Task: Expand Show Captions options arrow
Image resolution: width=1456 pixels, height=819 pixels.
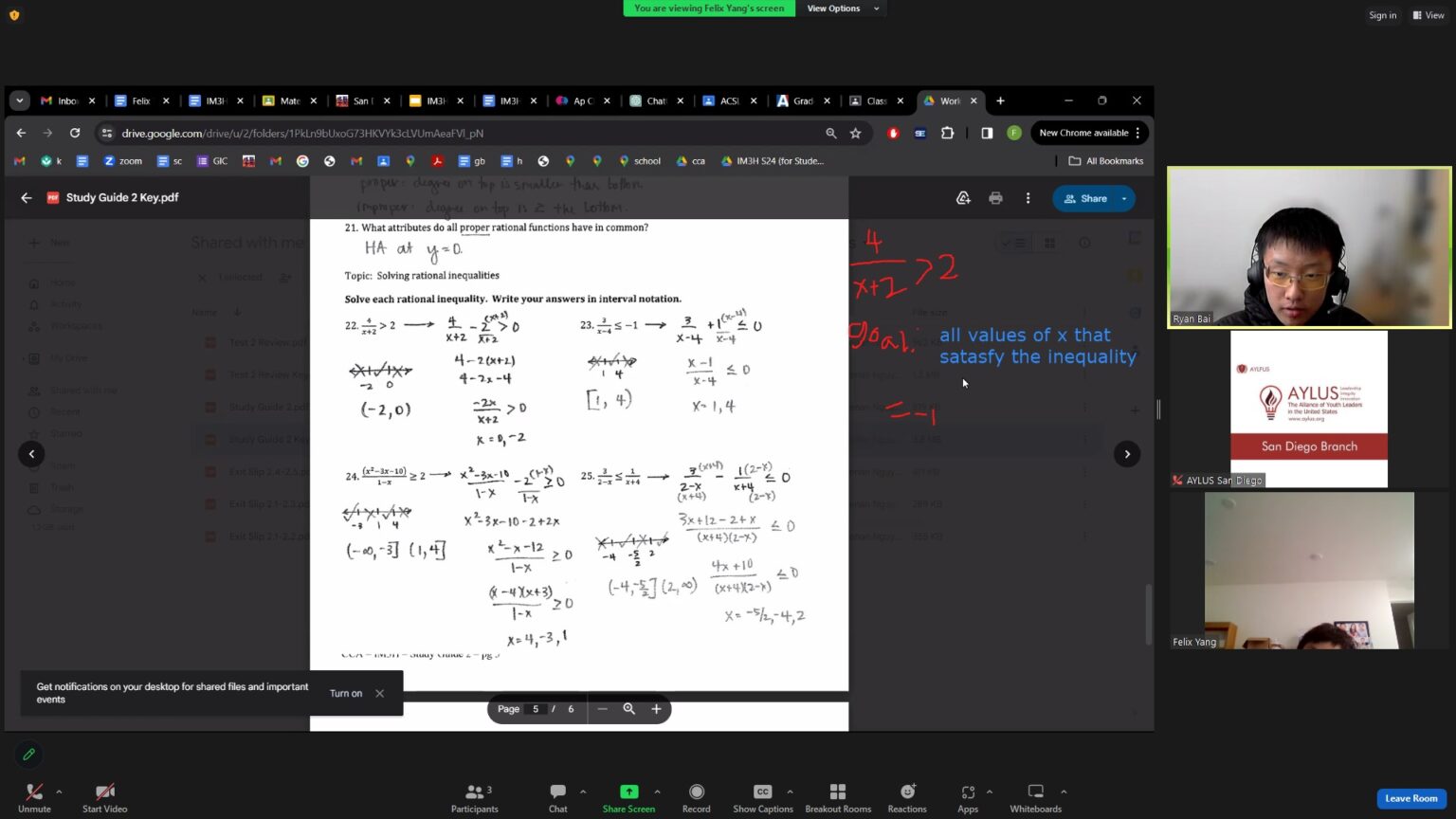Action: coord(790,792)
